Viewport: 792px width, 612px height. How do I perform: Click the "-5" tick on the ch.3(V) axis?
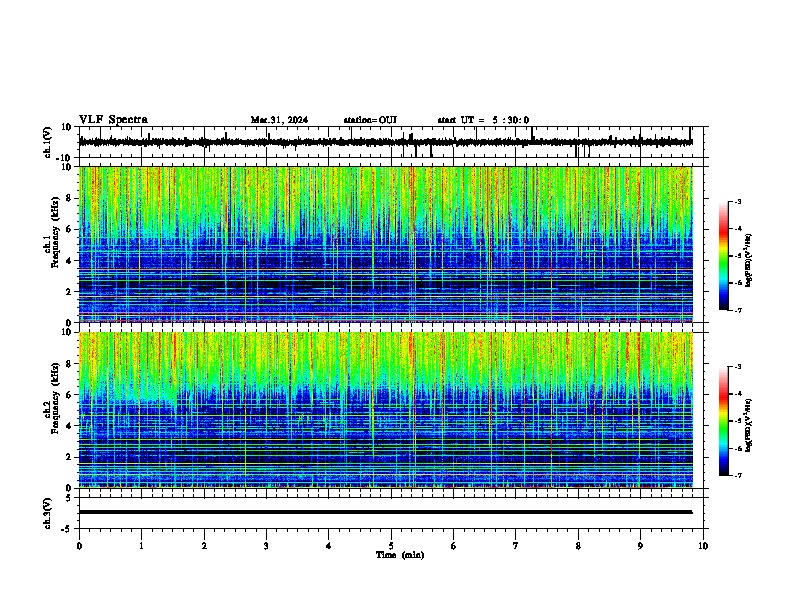(x=67, y=529)
